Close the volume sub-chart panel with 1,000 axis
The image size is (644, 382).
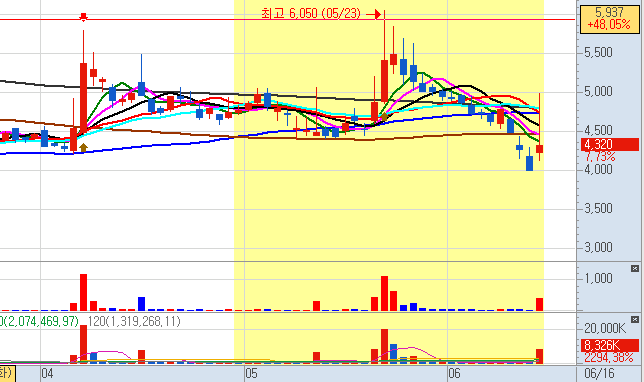click(x=635, y=269)
